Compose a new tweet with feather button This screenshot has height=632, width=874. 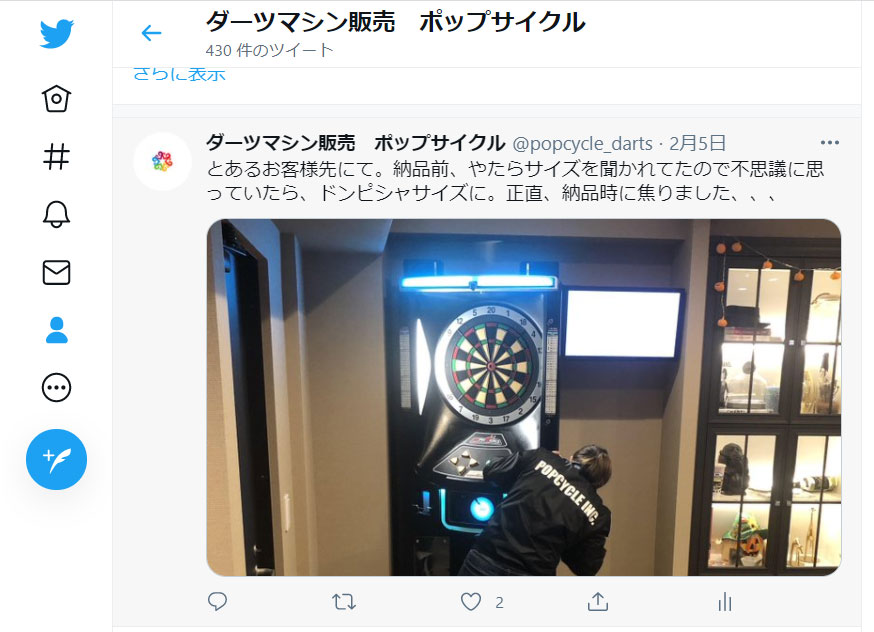pyautogui.click(x=56, y=460)
